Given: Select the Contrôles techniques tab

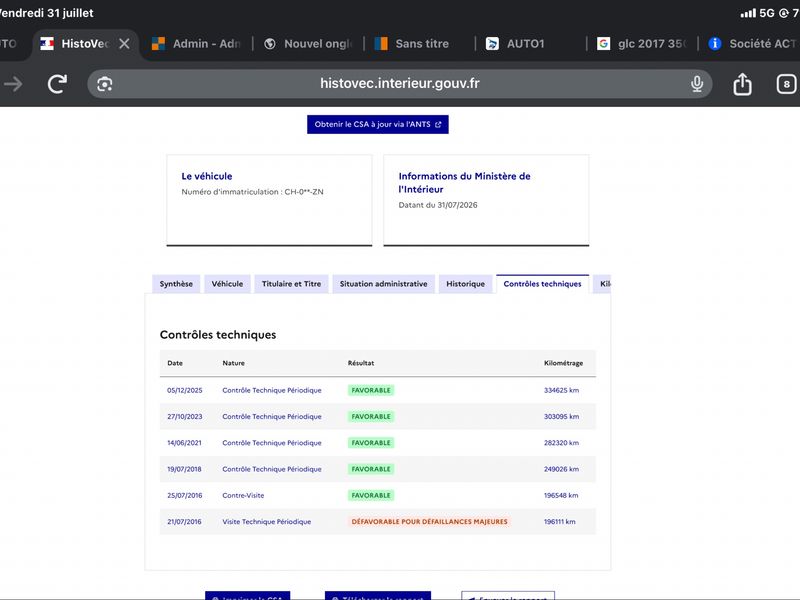Looking at the screenshot, I should [542, 284].
